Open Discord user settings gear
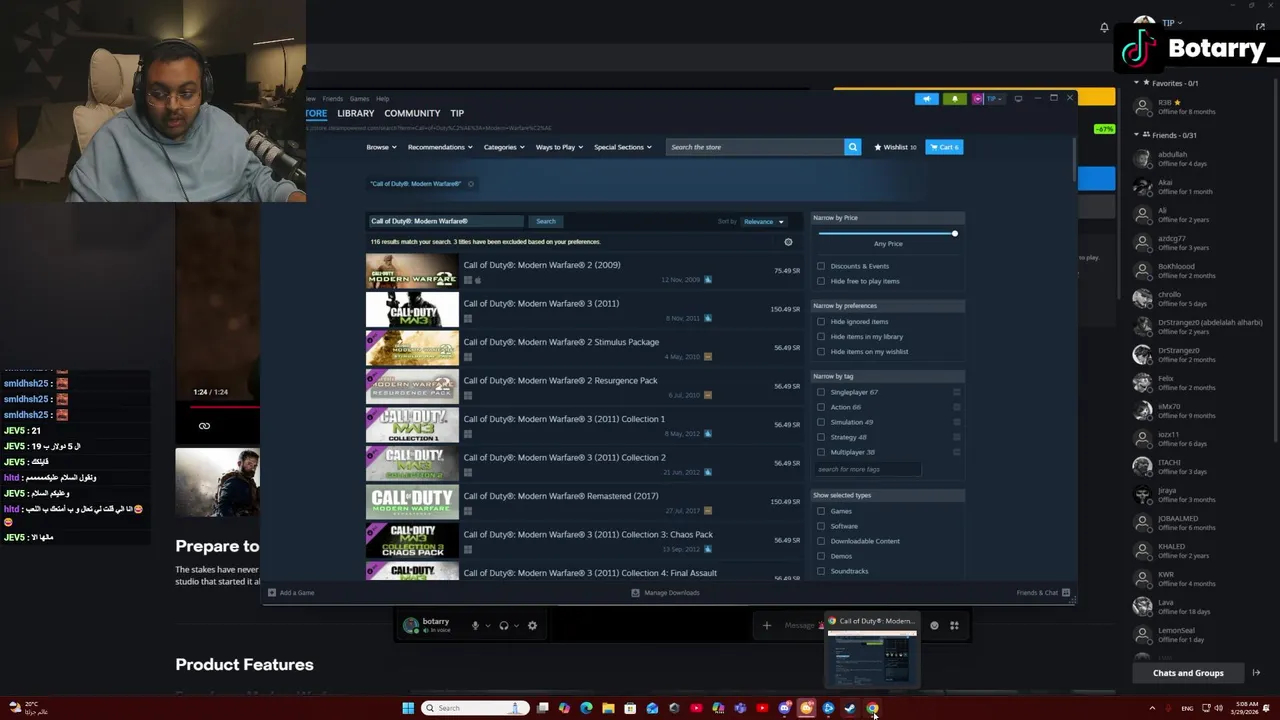Viewport: 1280px width, 720px height. [532, 626]
